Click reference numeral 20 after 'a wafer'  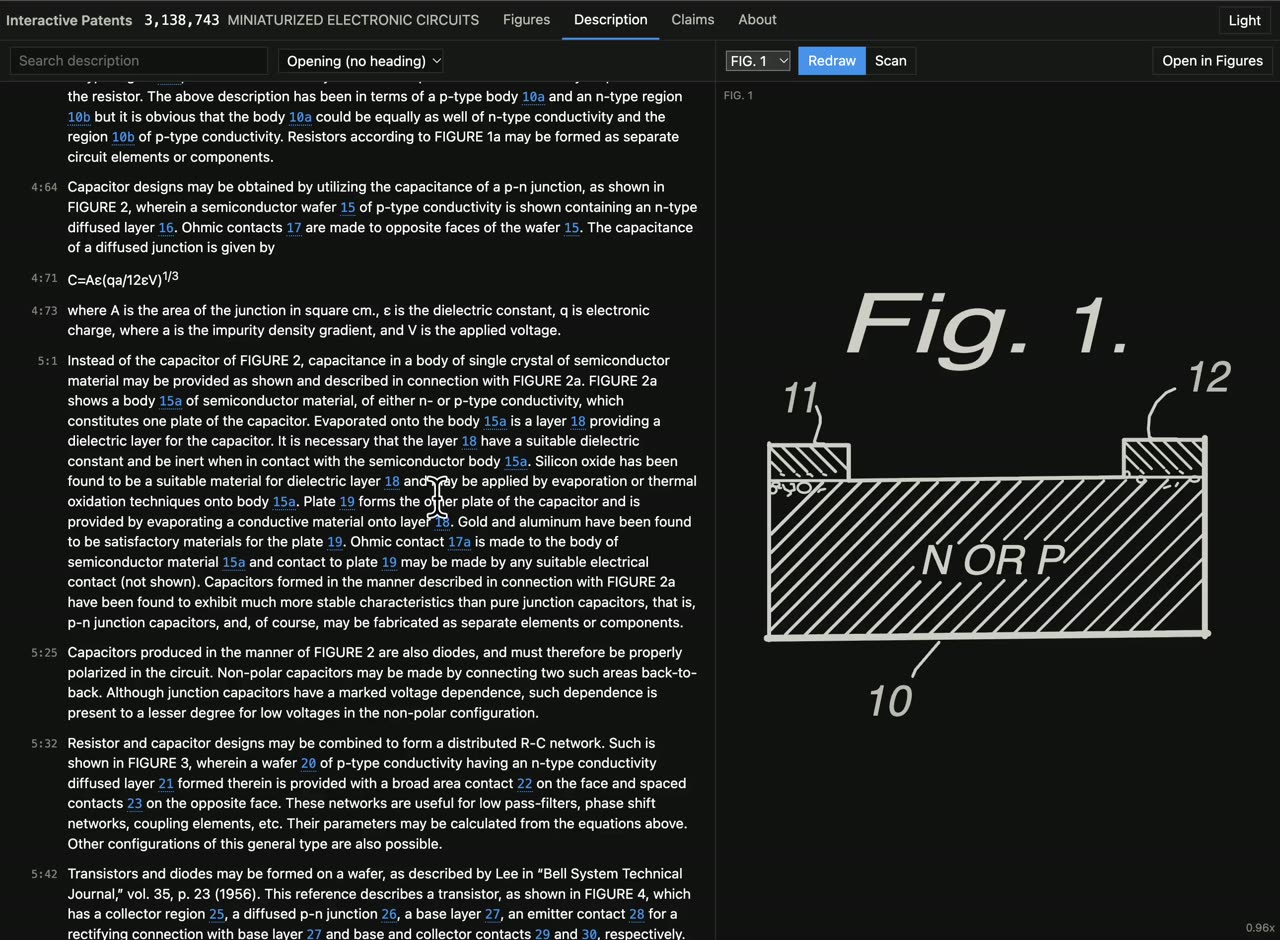(x=308, y=764)
